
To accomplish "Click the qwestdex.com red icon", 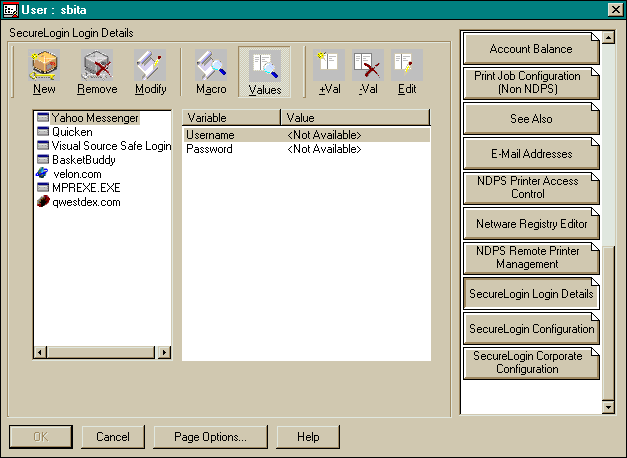I will [x=43, y=201].
